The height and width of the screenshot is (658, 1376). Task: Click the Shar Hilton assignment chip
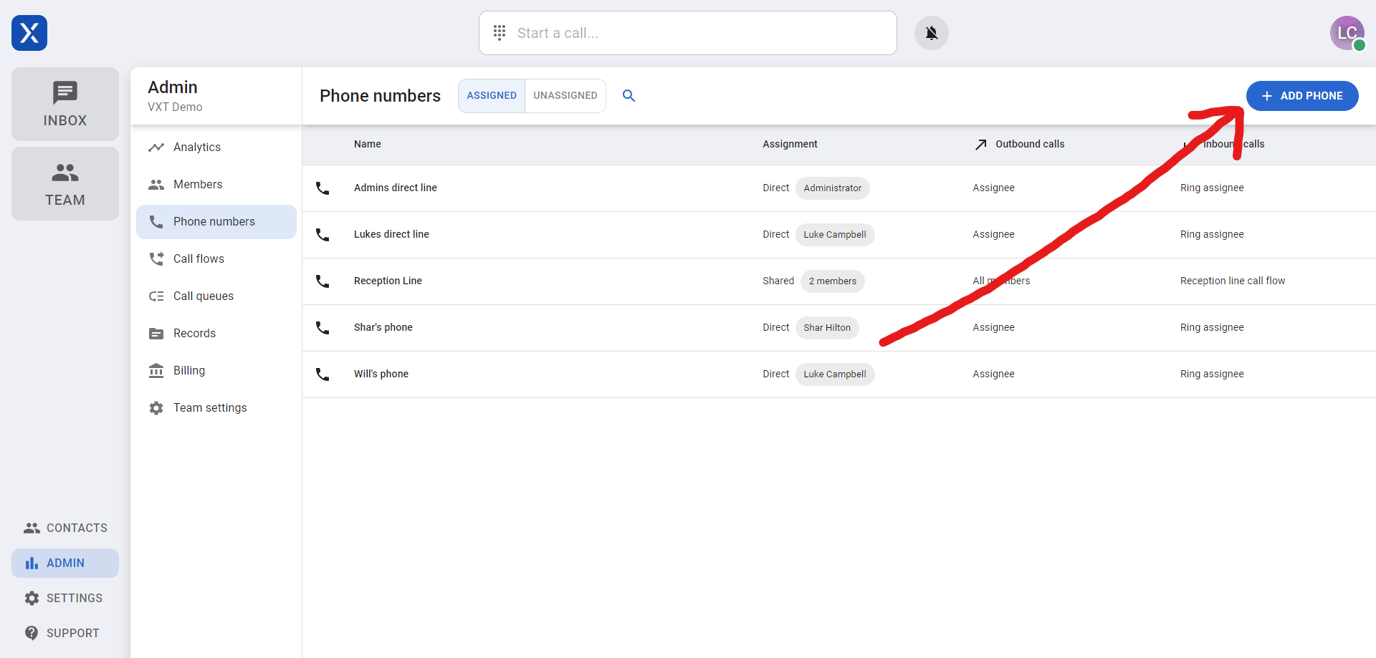click(x=827, y=327)
